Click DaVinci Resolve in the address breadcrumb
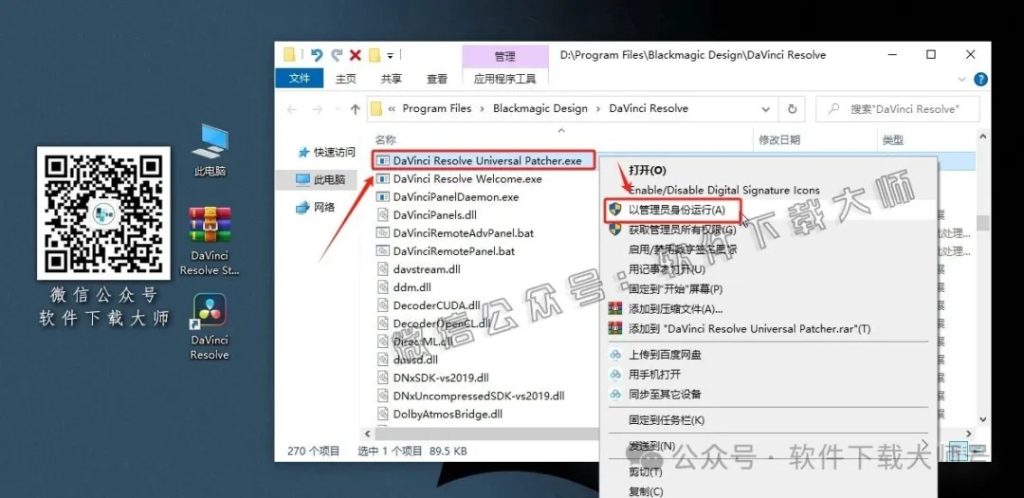The image size is (1024, 498). [648, 108]
